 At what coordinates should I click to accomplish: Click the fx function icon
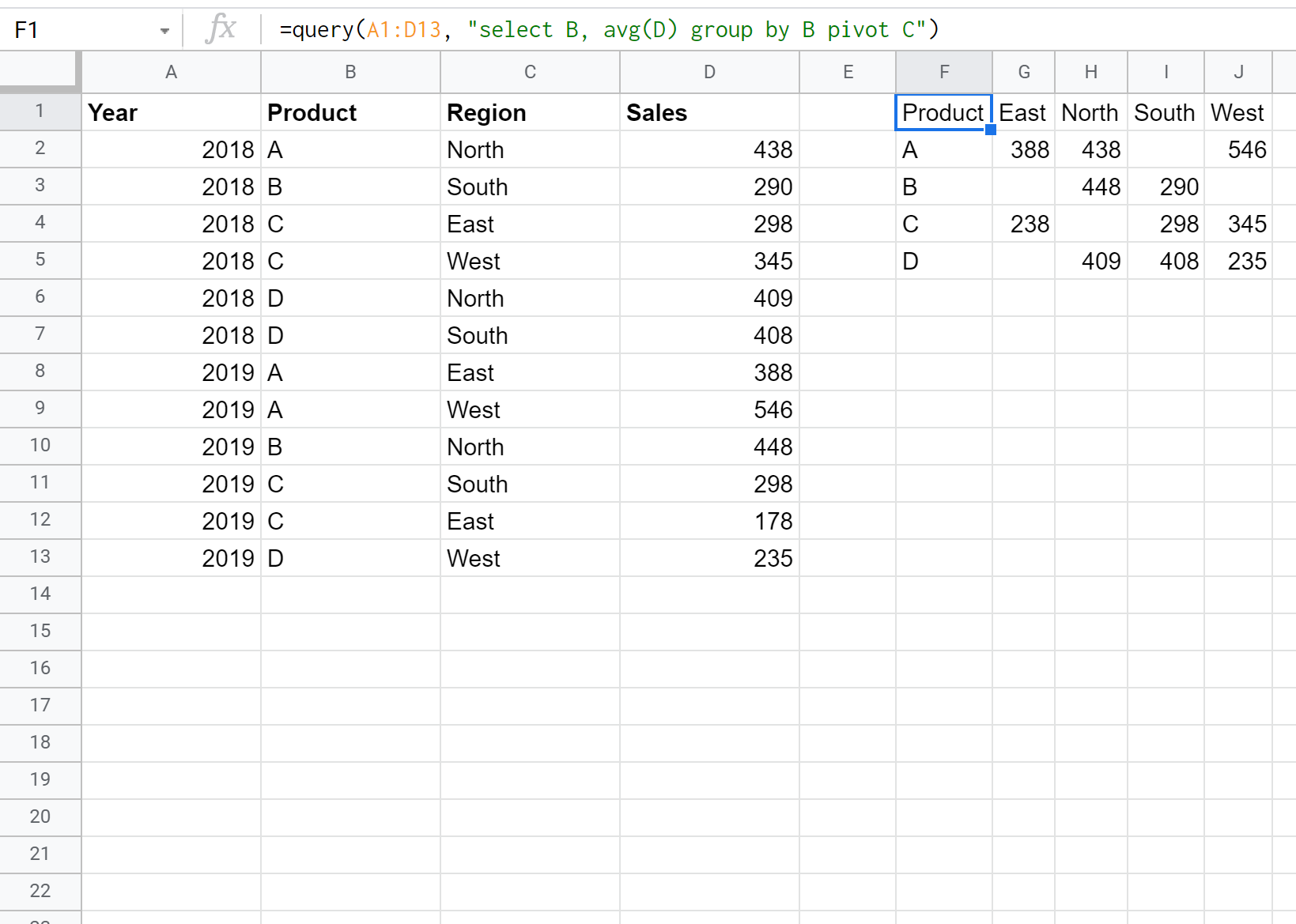pyautogui.click(x=221, y=29)
